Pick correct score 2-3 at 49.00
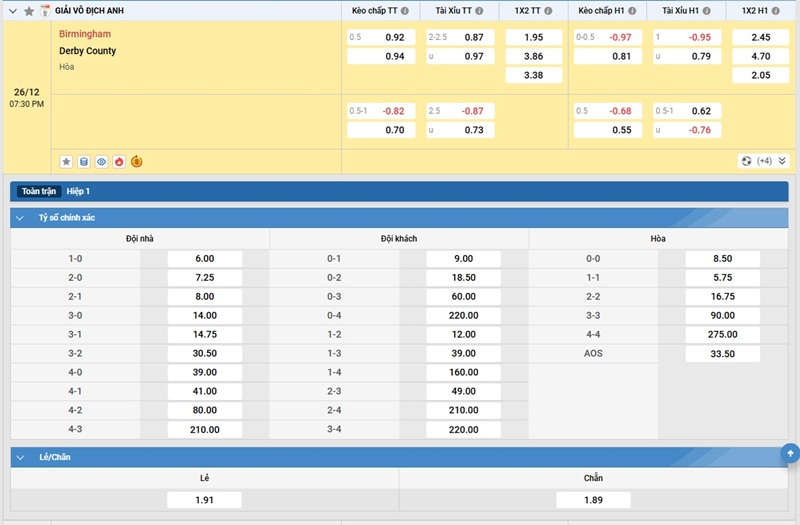Image resolution: width=800 pixels, height=525 pixels. click(x=463, y=391)
